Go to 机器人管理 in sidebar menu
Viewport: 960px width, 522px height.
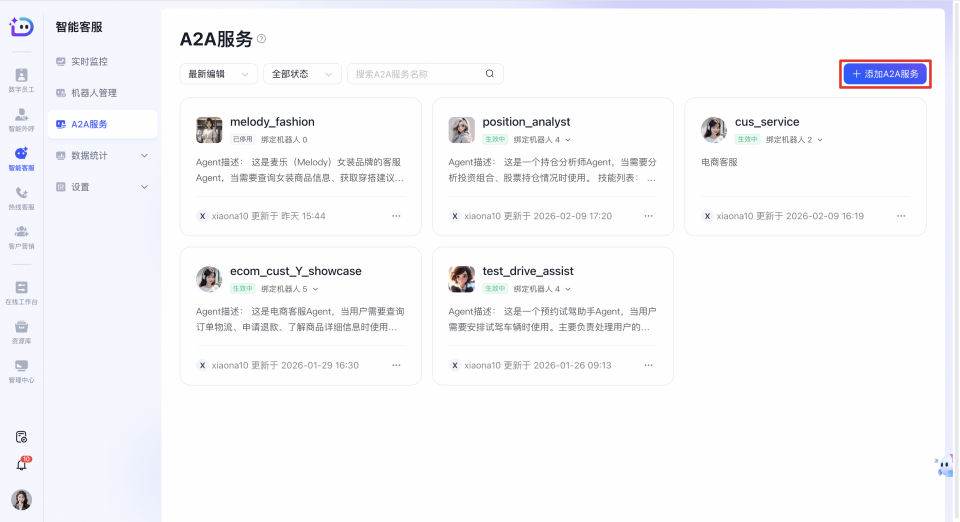[94, 93]
